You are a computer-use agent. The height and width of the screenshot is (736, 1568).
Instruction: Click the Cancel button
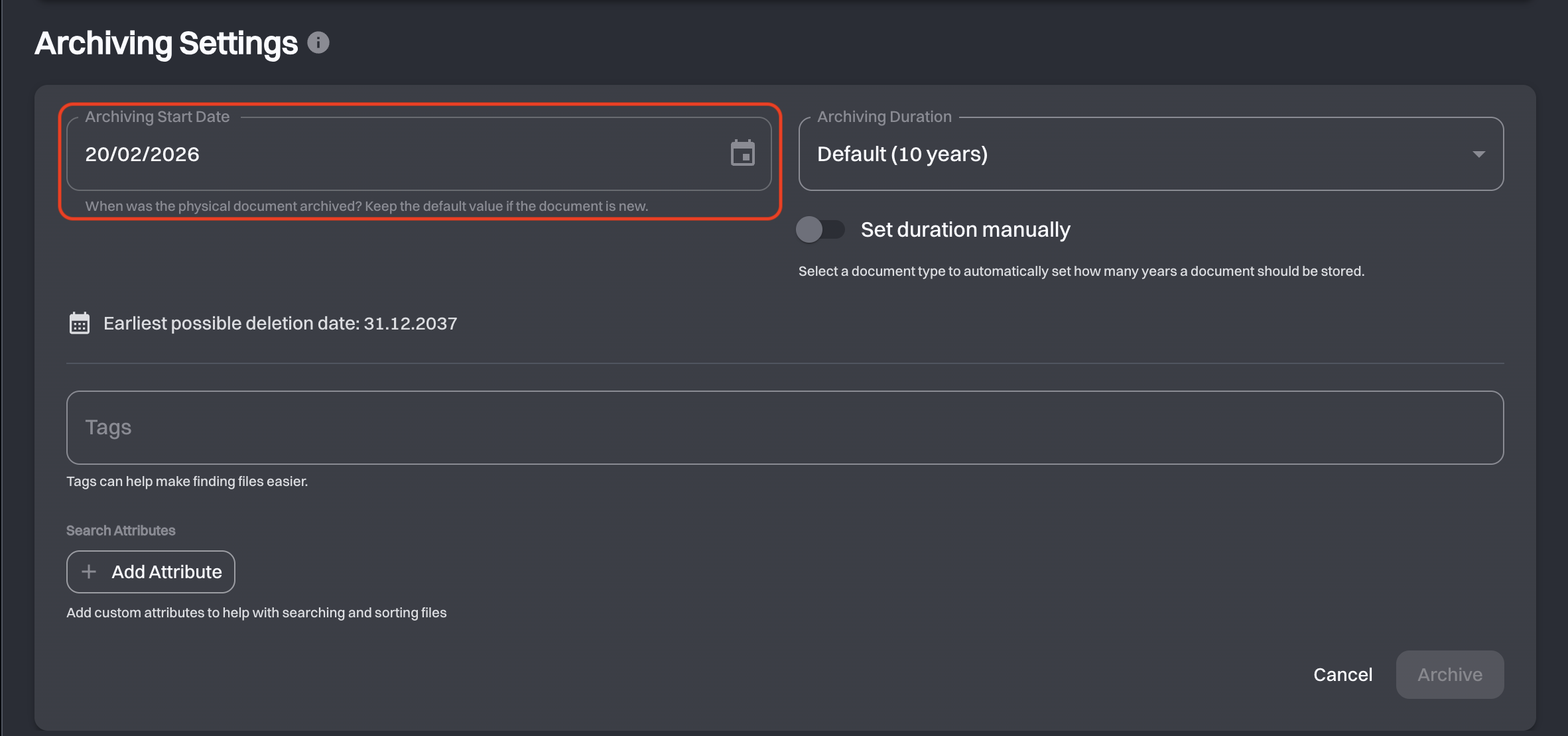[1342, 674]
